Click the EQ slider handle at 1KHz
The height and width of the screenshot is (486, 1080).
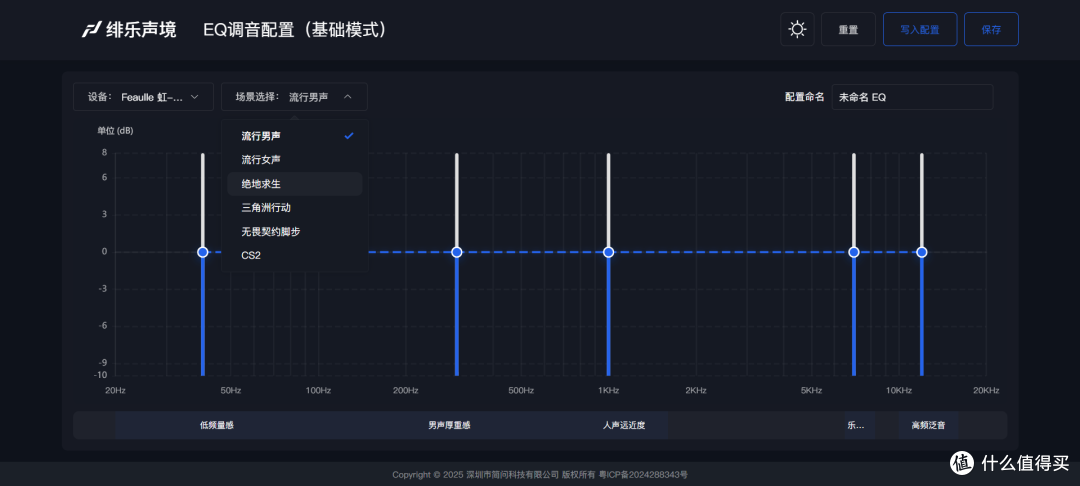[608, 252]
